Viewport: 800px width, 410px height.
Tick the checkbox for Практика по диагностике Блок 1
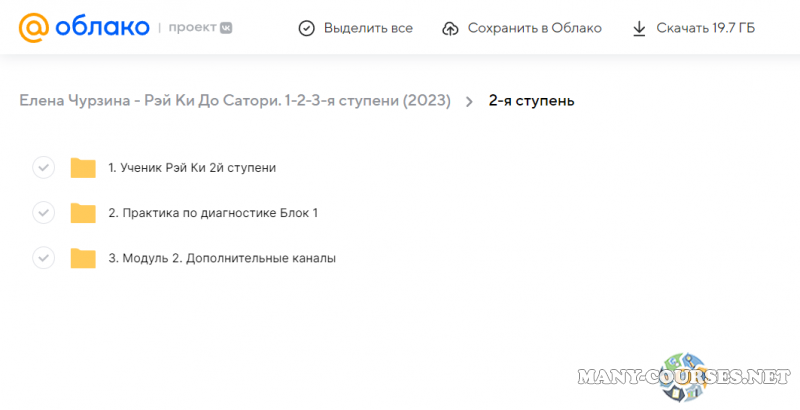click(43, 212)
